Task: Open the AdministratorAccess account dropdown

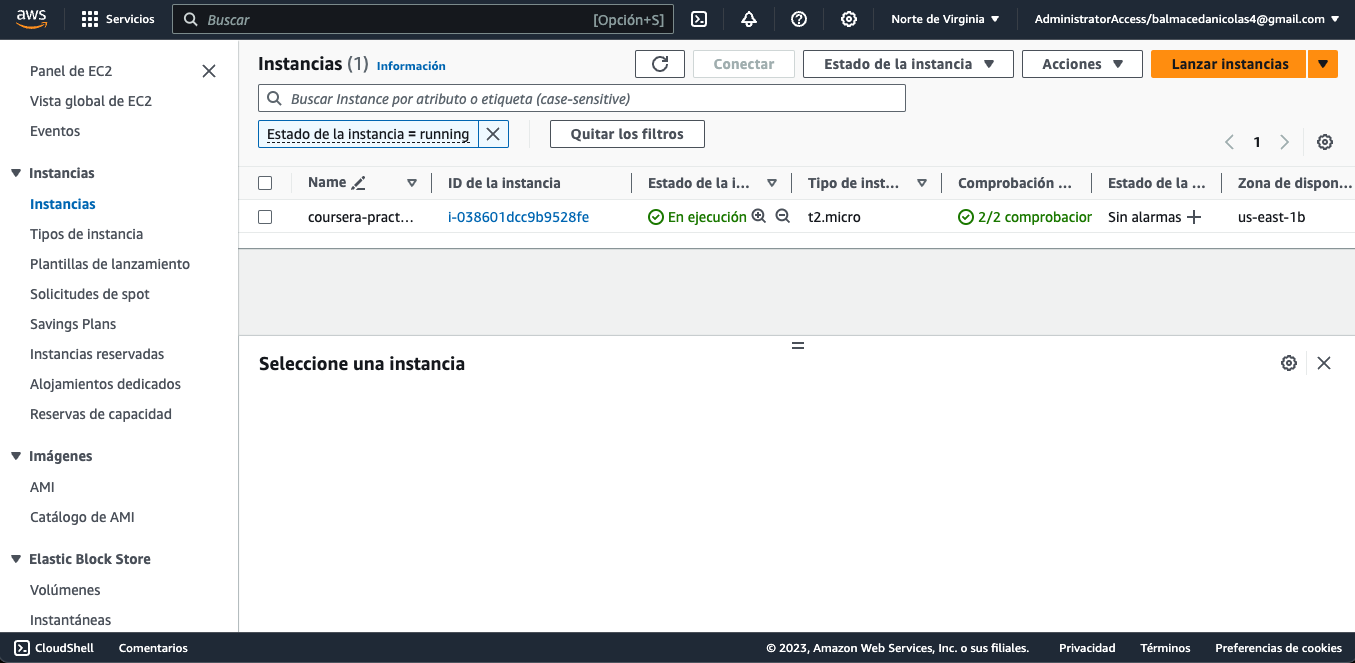Action: tap(1187, 19)
